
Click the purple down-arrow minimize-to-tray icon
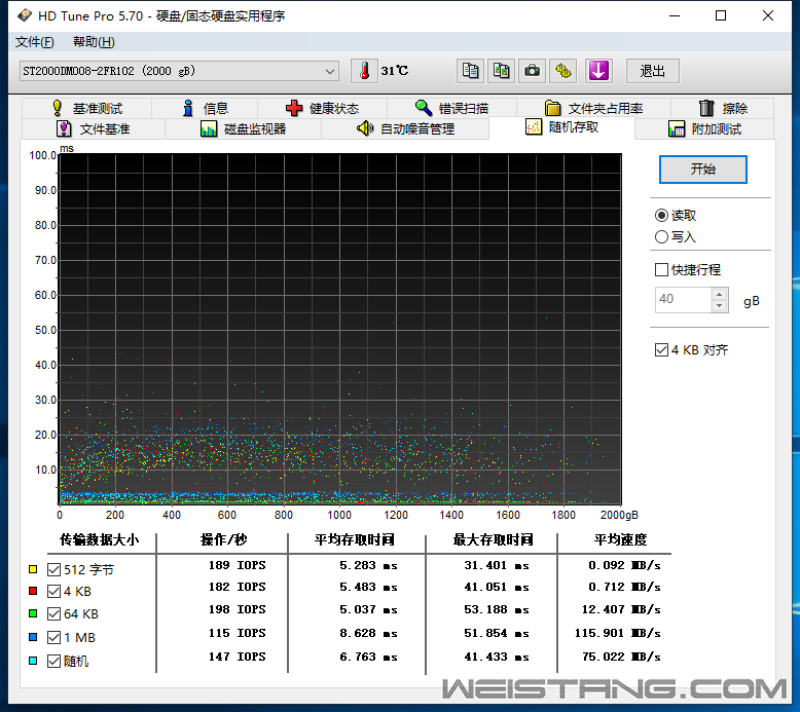(598, 71)
